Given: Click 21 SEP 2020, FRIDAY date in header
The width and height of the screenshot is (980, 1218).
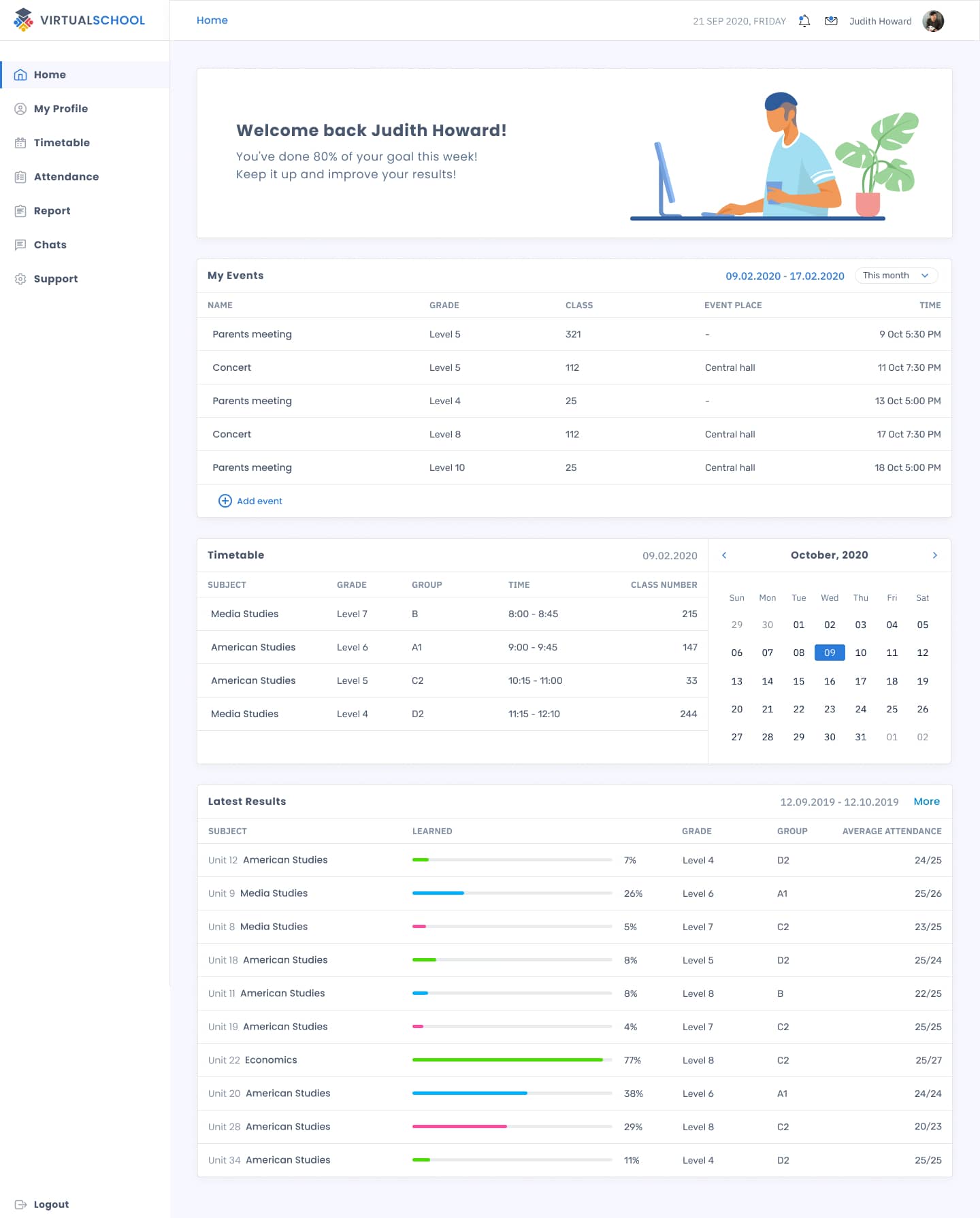Looking at the screenshot, I should point(739,21).
